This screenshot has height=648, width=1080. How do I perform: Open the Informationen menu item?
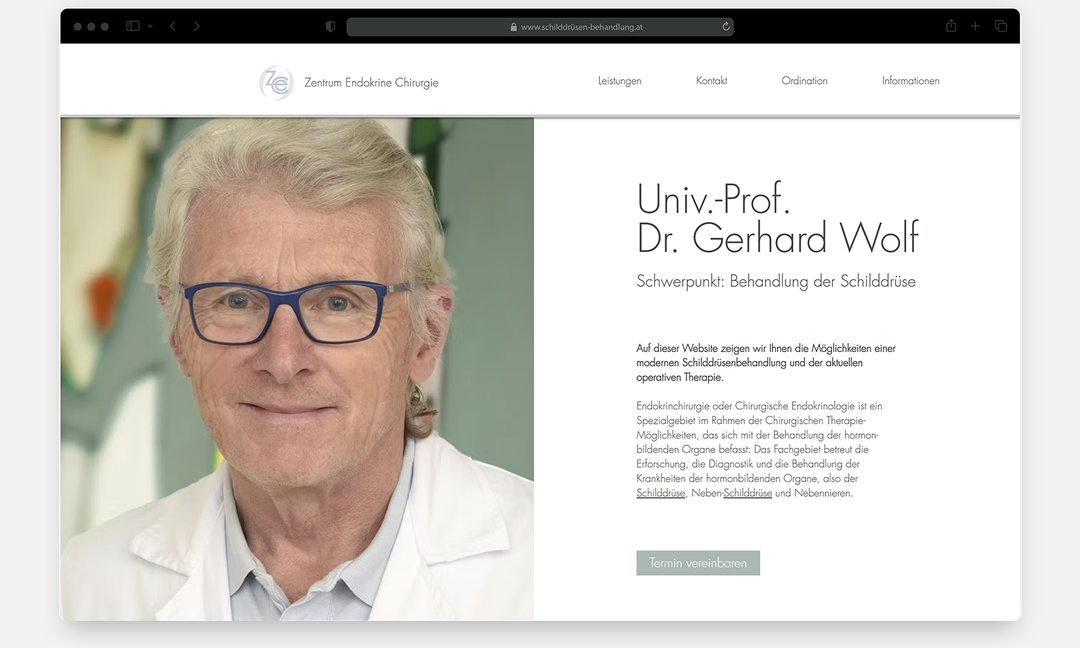(x=911, y=81)
